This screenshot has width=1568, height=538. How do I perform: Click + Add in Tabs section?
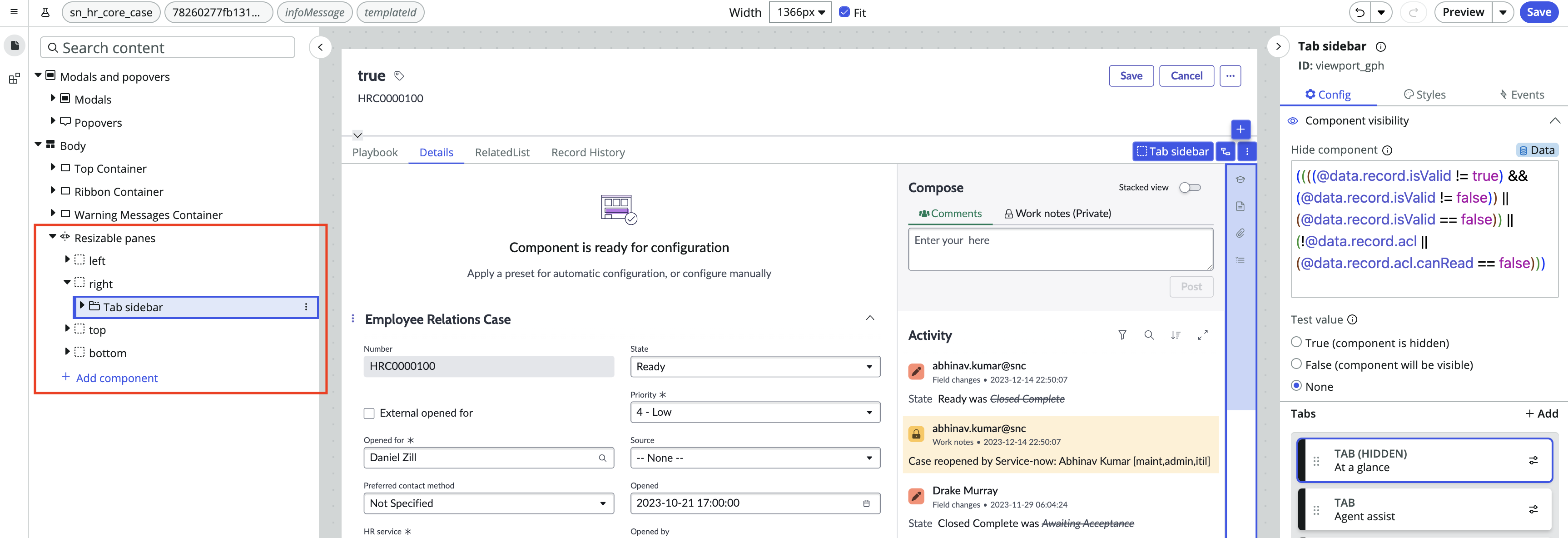(x=1542, y=414)
